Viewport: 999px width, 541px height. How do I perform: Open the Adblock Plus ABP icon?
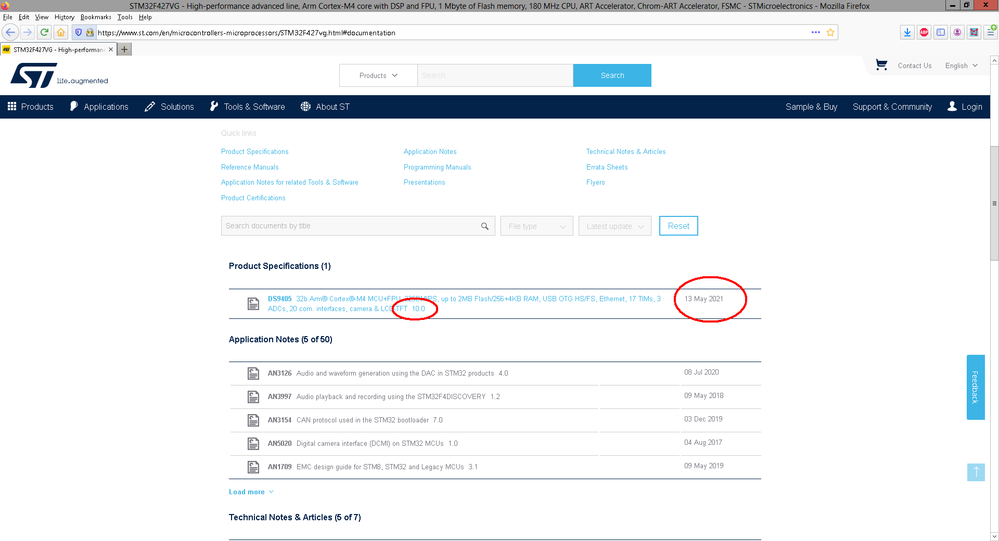tap(924, 32)
